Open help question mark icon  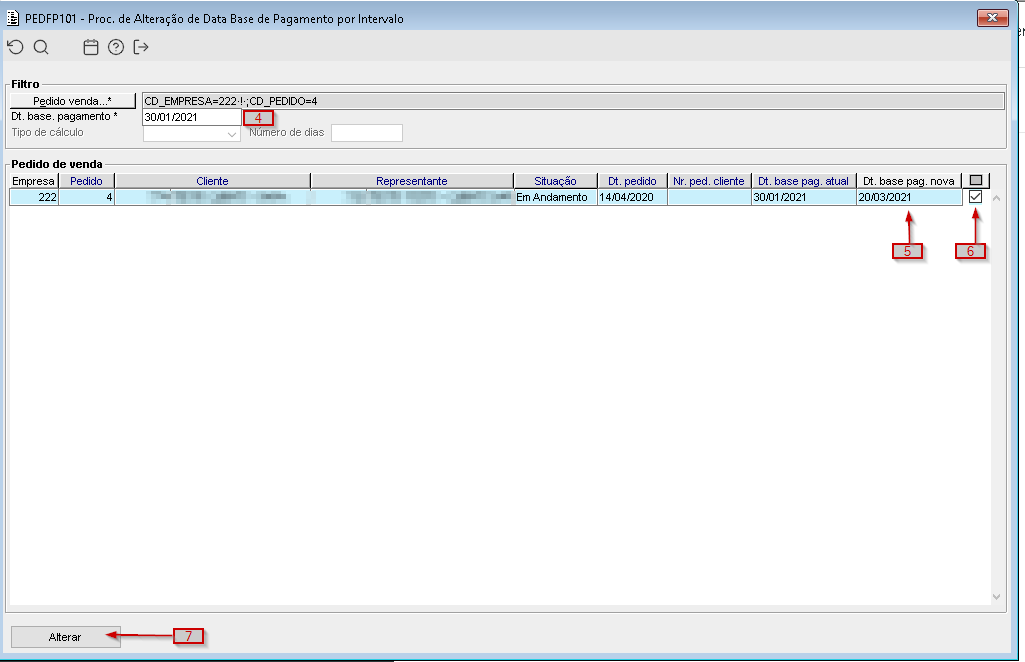pos(116,47)
